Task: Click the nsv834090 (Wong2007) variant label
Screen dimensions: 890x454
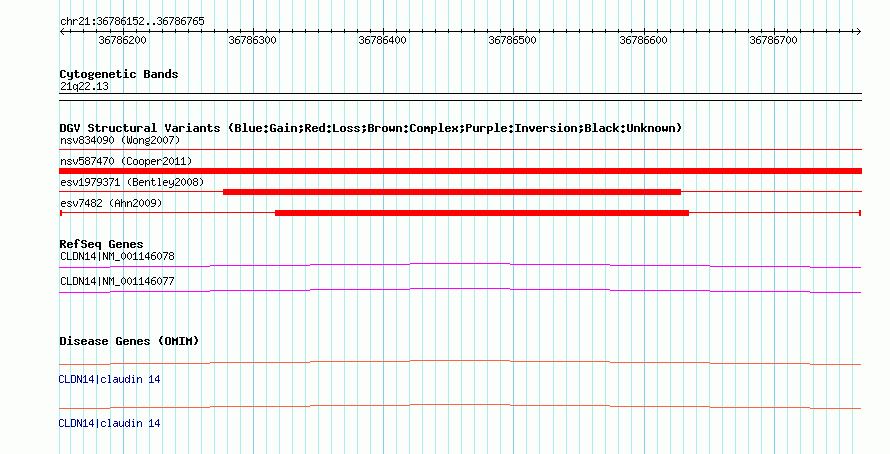Action: click(x=120, y=140)
